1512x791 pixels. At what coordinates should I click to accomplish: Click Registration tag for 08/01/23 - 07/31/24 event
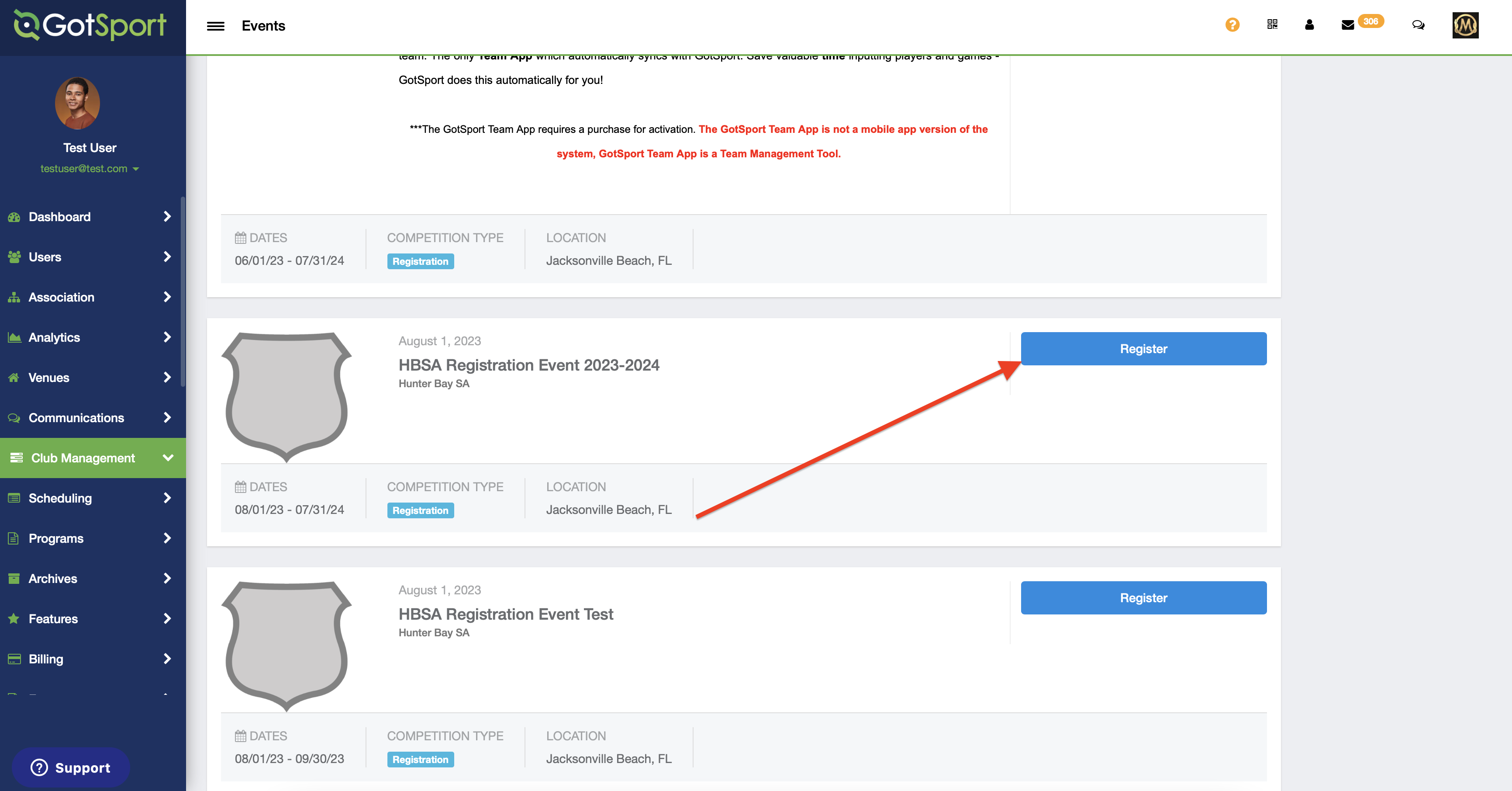point(420,510)
